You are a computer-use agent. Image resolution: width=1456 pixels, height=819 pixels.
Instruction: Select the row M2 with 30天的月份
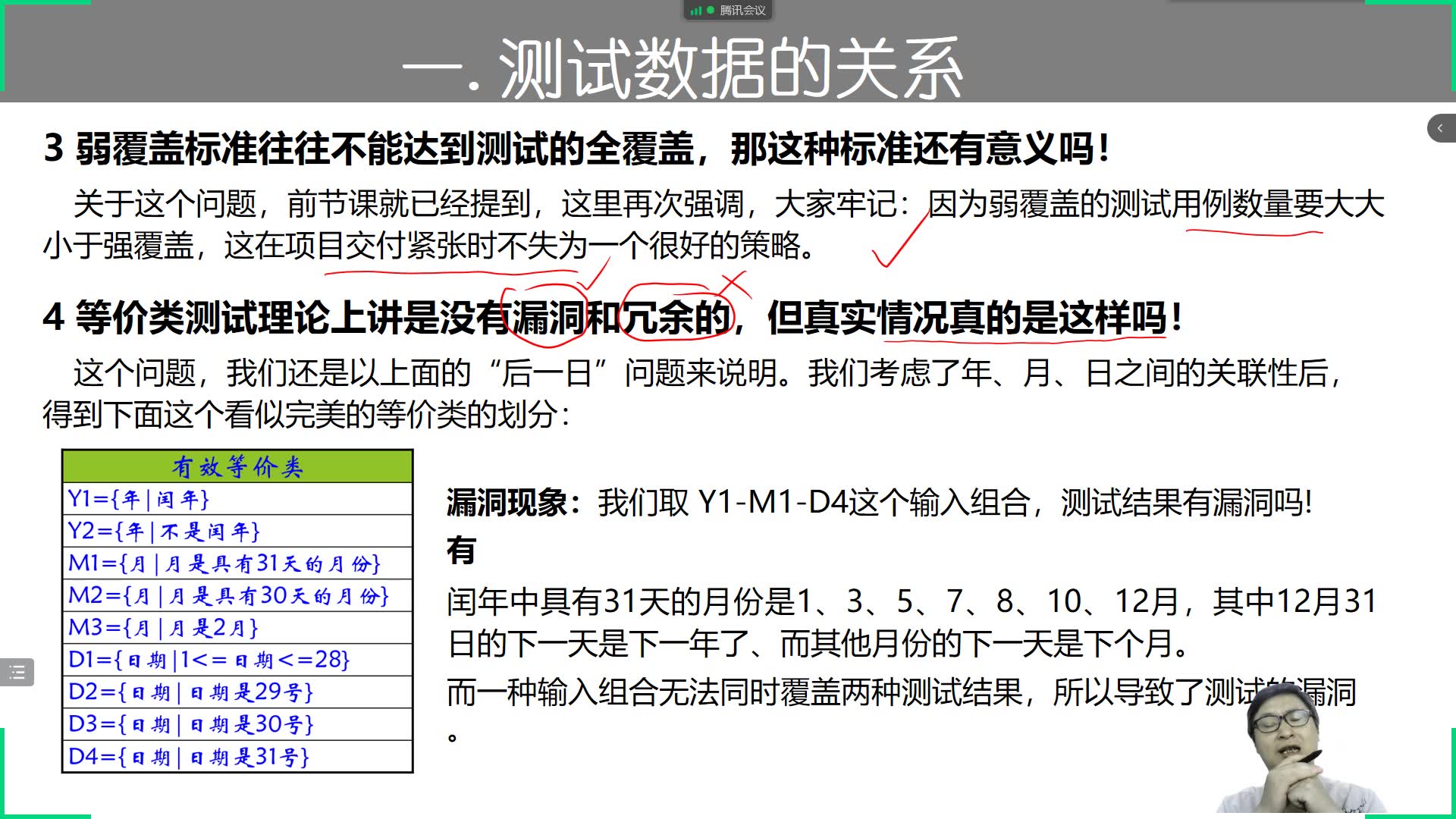237,595
